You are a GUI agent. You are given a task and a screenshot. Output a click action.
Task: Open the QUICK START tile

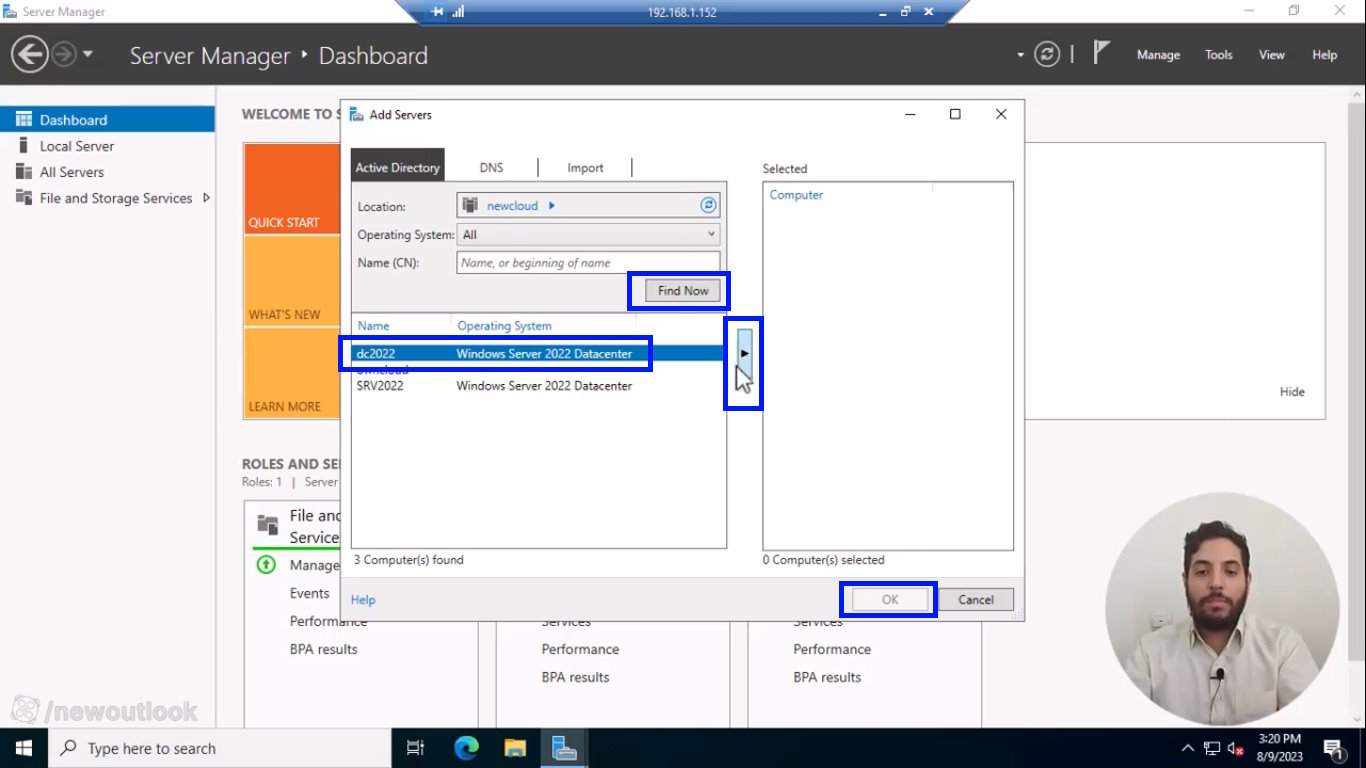click(291, 189)
